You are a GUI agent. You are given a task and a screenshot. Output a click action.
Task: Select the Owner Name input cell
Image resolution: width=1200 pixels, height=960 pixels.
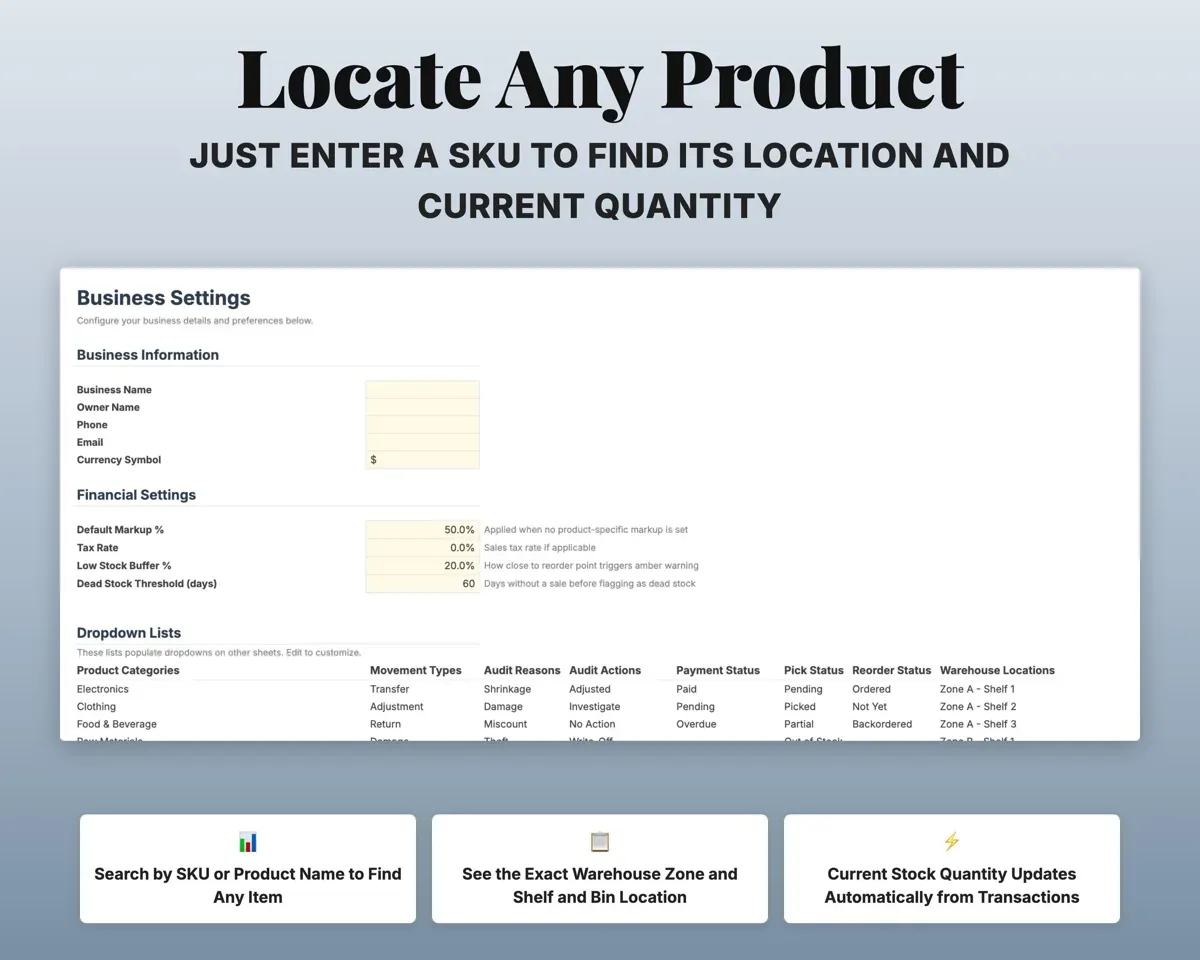tap(422, 407)
